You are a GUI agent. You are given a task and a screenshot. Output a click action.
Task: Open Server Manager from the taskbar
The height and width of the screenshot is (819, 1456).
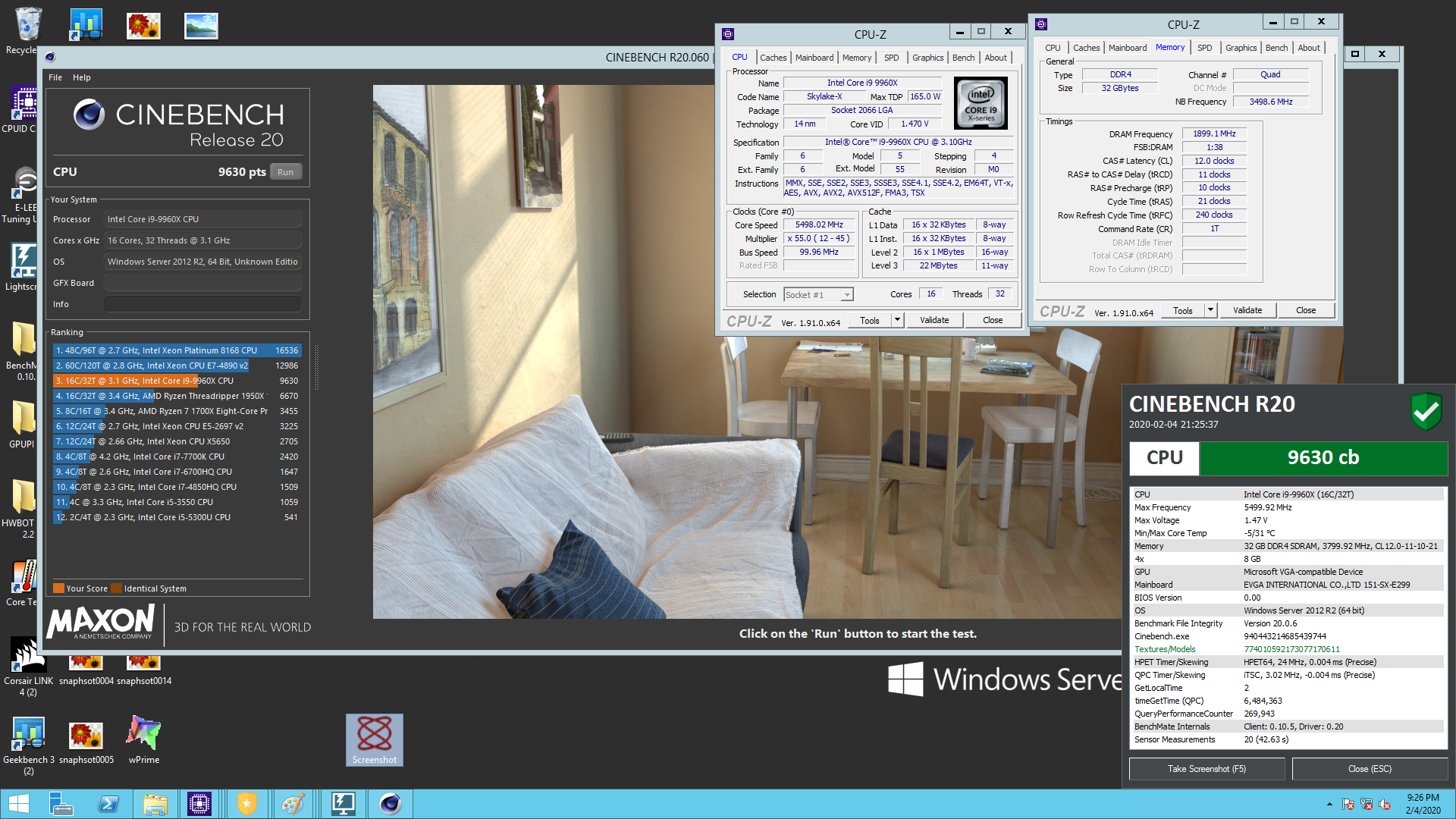[x=61, y=804]
